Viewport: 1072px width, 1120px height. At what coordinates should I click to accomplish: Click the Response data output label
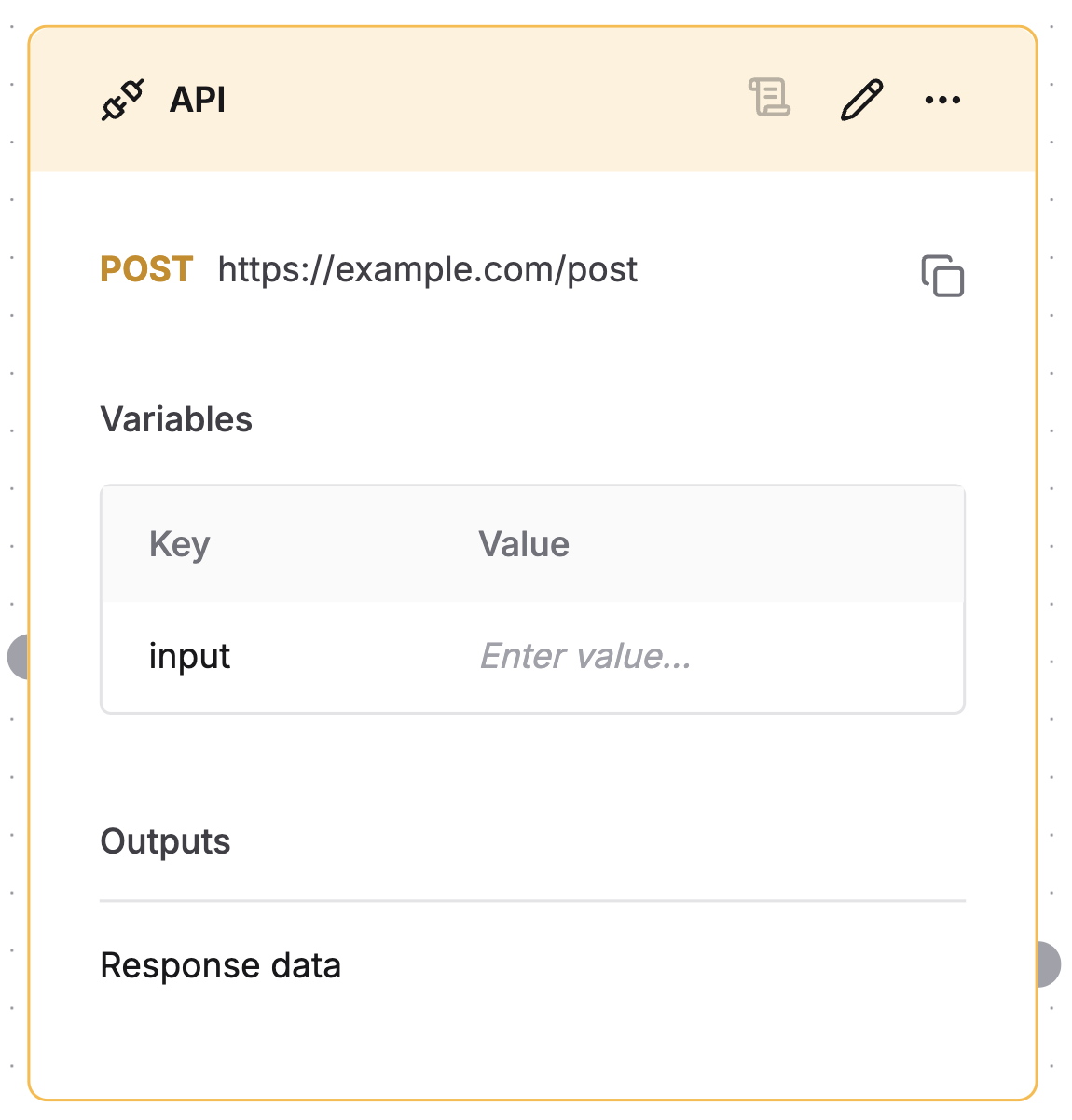tap(220, 966)
